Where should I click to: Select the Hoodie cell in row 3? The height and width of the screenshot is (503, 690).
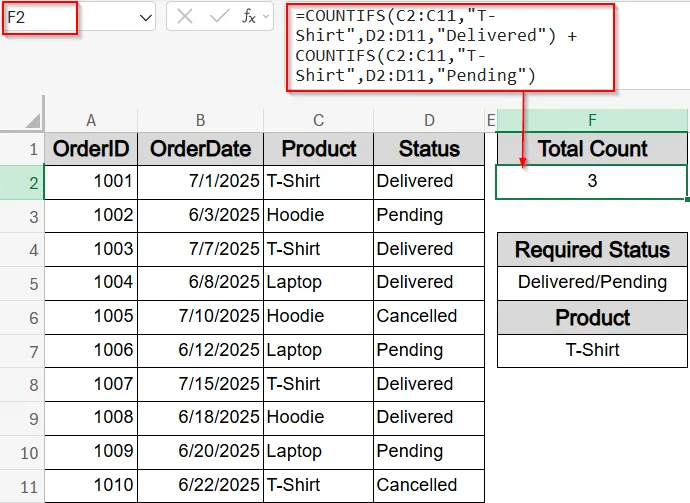pyautogui.click(x=318, y=216)
